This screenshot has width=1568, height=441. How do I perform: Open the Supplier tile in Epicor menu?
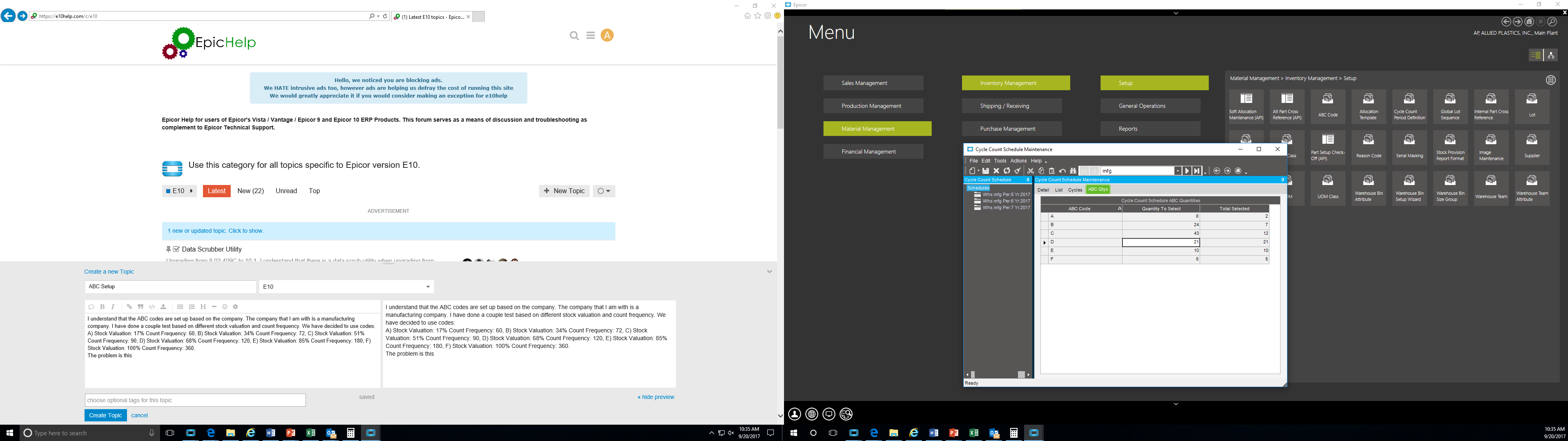(1532, 147)
